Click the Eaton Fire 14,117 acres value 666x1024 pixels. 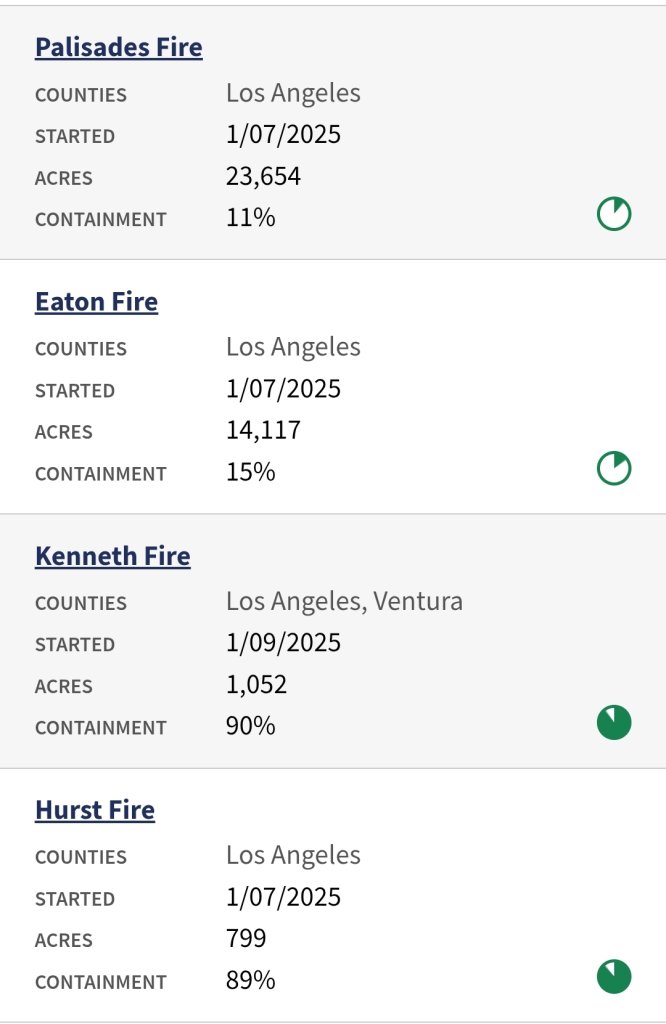point(263,431)
